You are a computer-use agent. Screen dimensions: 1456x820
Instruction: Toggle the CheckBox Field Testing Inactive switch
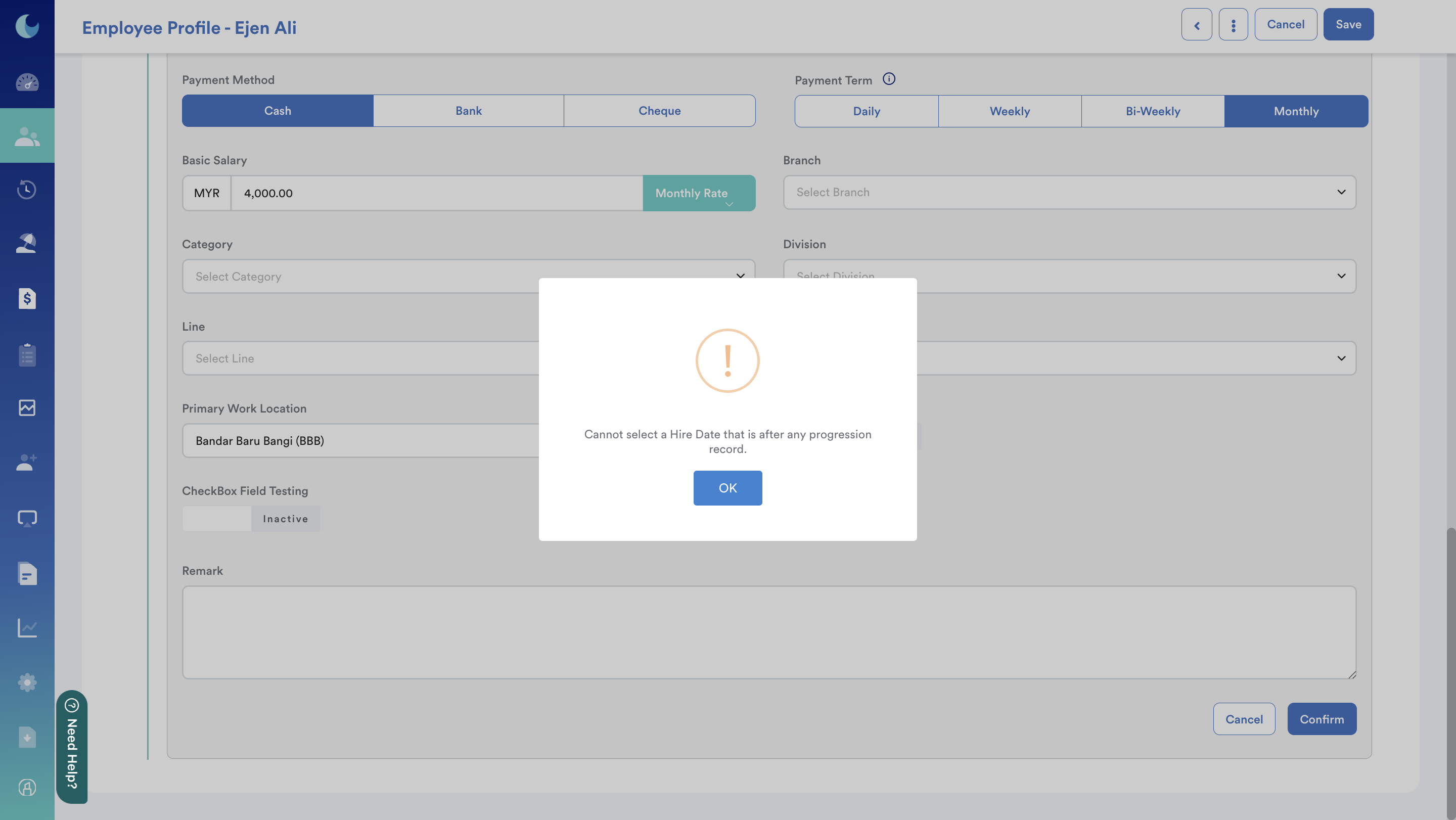tap(252, 518)
